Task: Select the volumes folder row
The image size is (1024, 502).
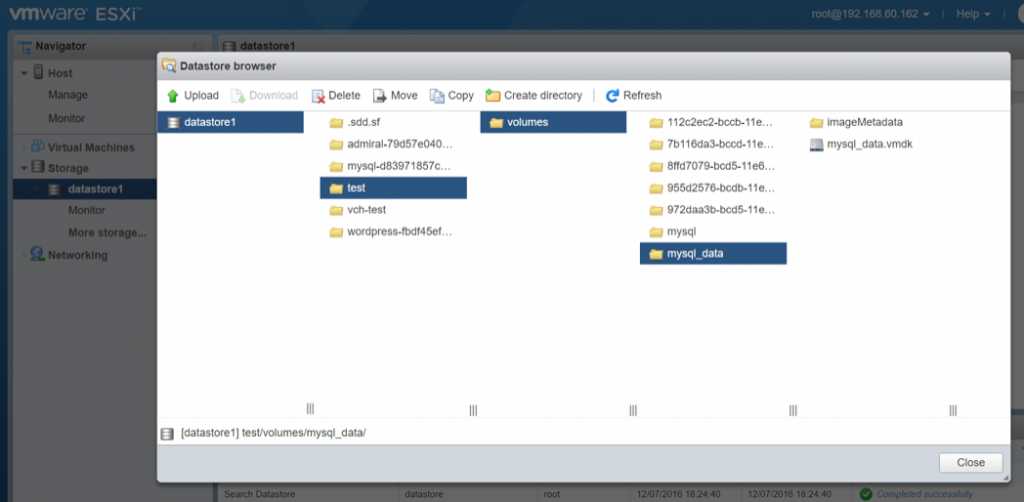Action: (x=553, y=122)
